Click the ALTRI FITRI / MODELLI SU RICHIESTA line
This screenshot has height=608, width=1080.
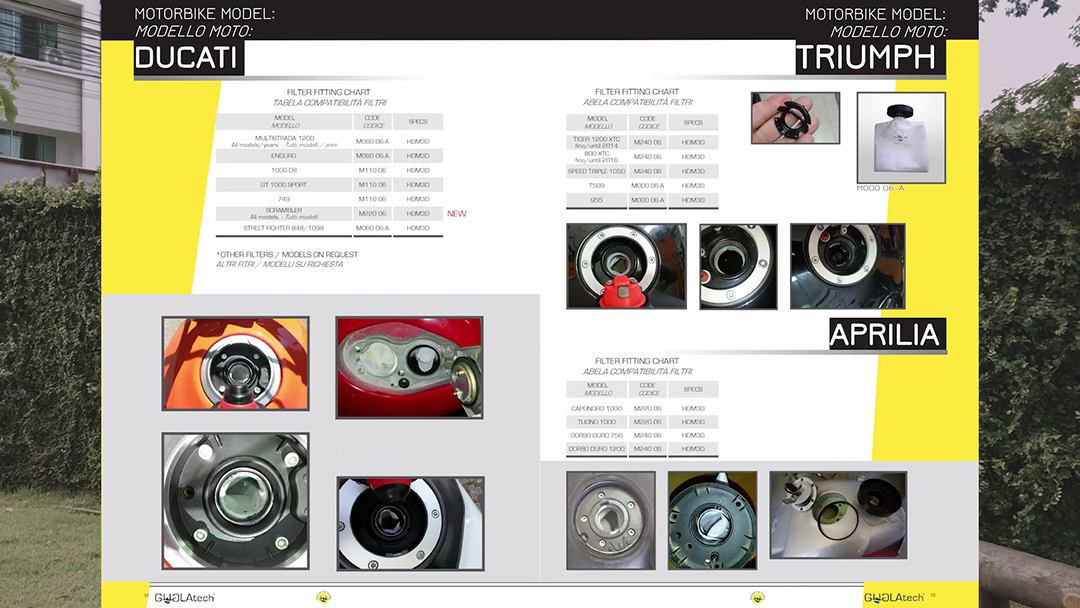[x=280, y=264]
